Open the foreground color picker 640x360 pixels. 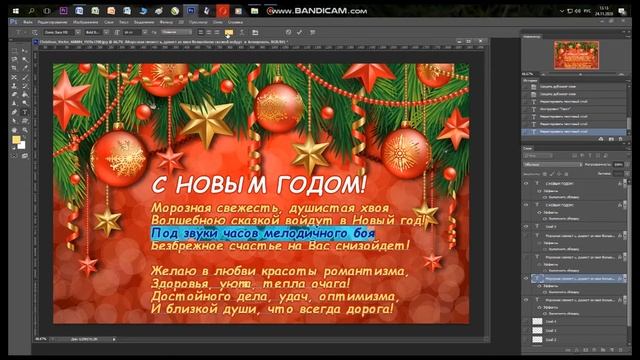click(16, 140)
